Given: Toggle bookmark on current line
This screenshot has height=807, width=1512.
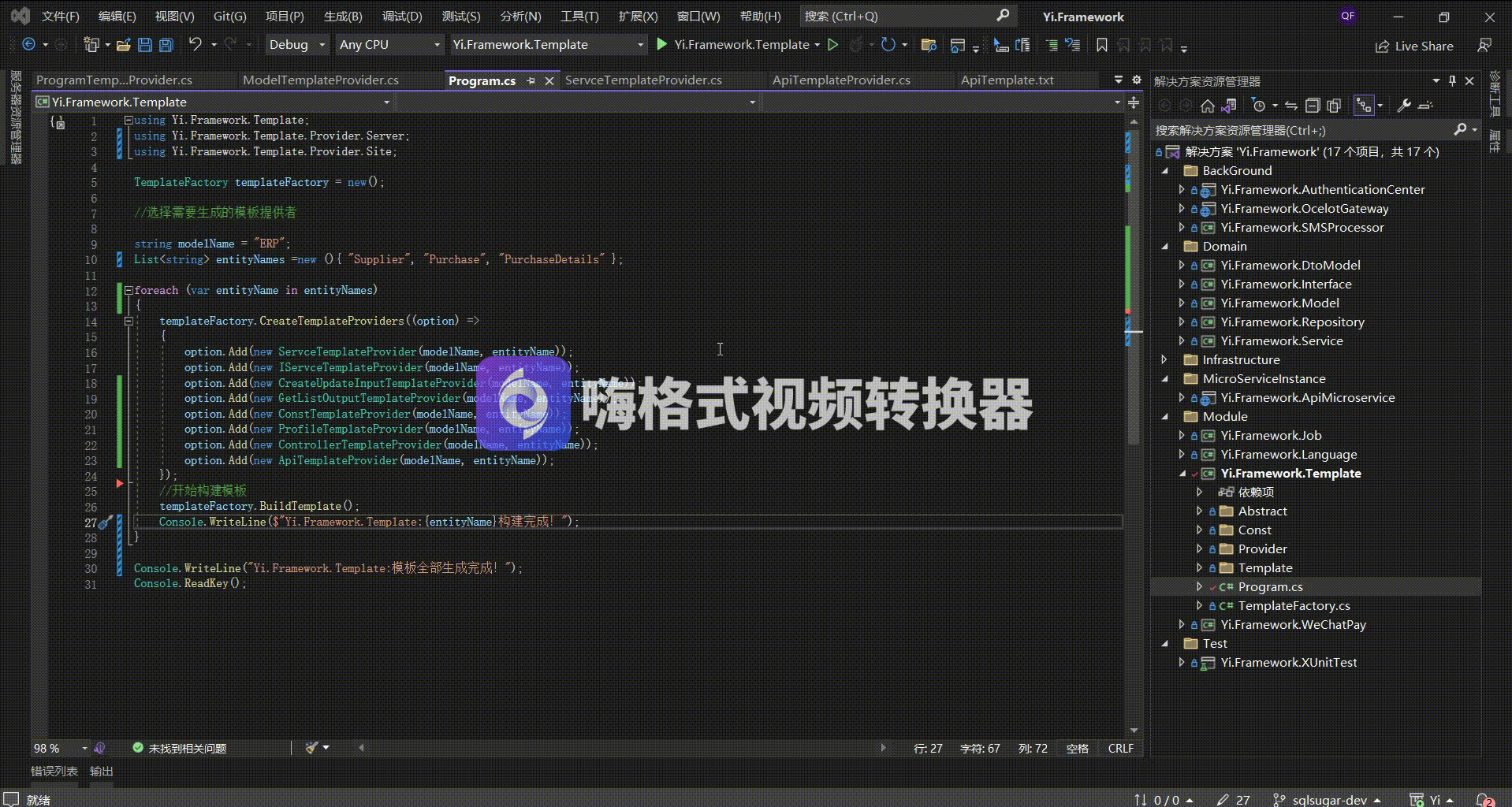Looking at the screenshot, I should pos(1102,45).
